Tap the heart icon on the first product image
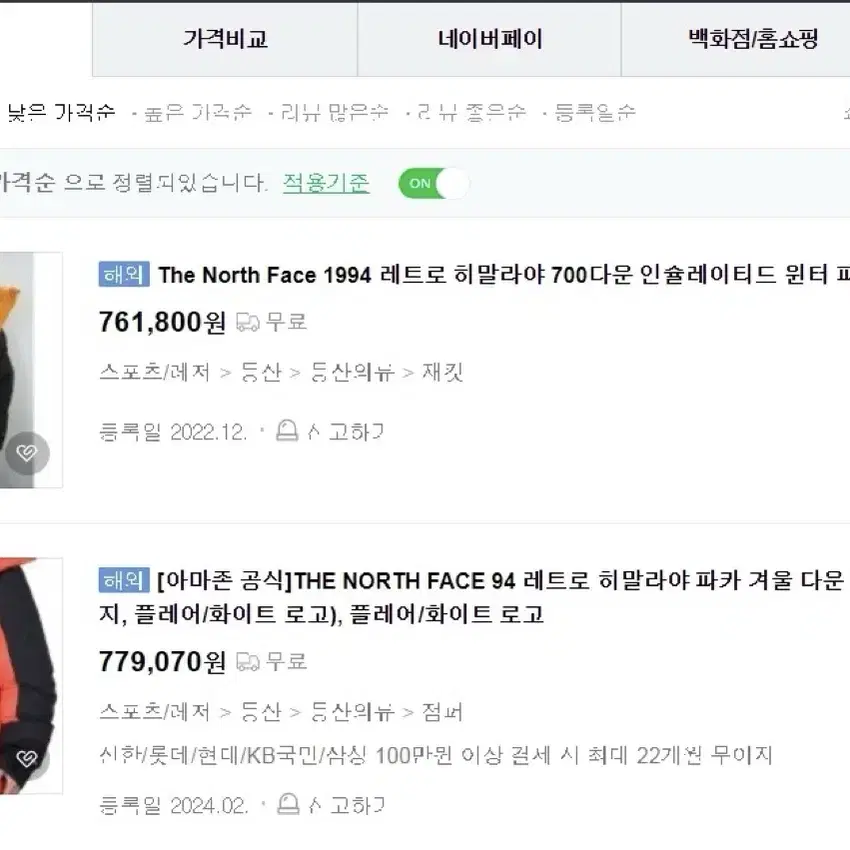This screenshot has height=850, width=850. 27,453
